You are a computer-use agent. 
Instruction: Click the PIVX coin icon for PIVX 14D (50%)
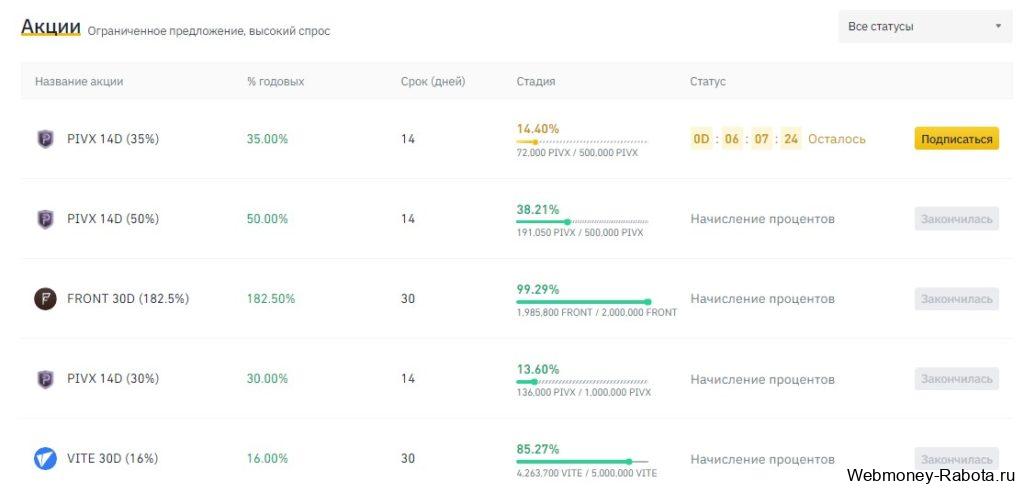coord(45,219)
